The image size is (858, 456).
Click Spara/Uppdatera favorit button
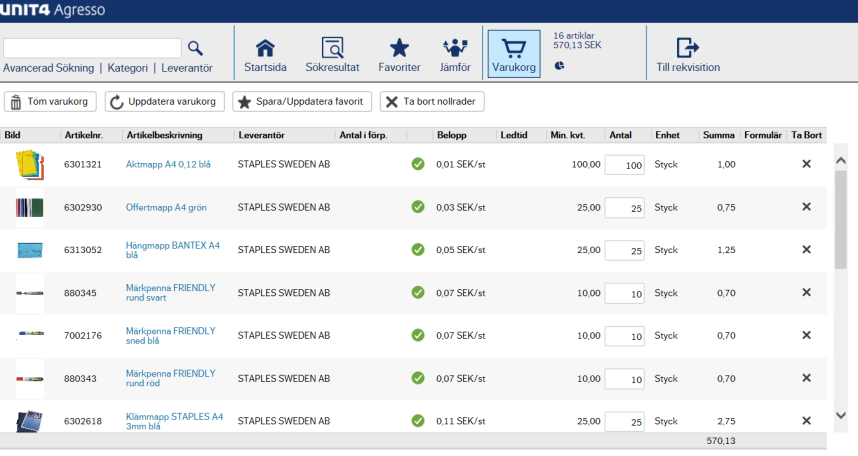click(x=302, y=102)
